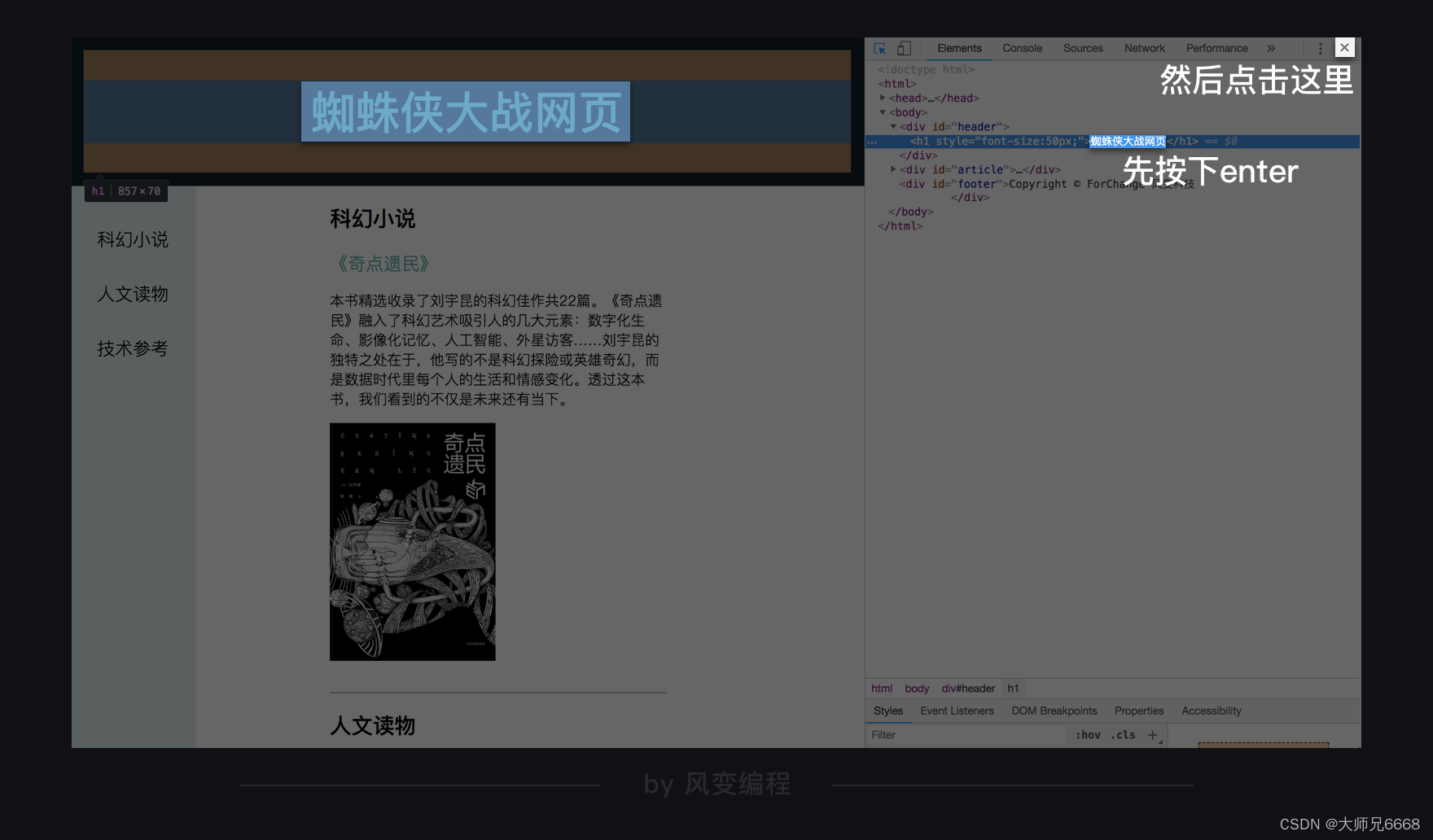Expand the div id article node
Screen dimensions: 1433x840
[x=893, y=169]
